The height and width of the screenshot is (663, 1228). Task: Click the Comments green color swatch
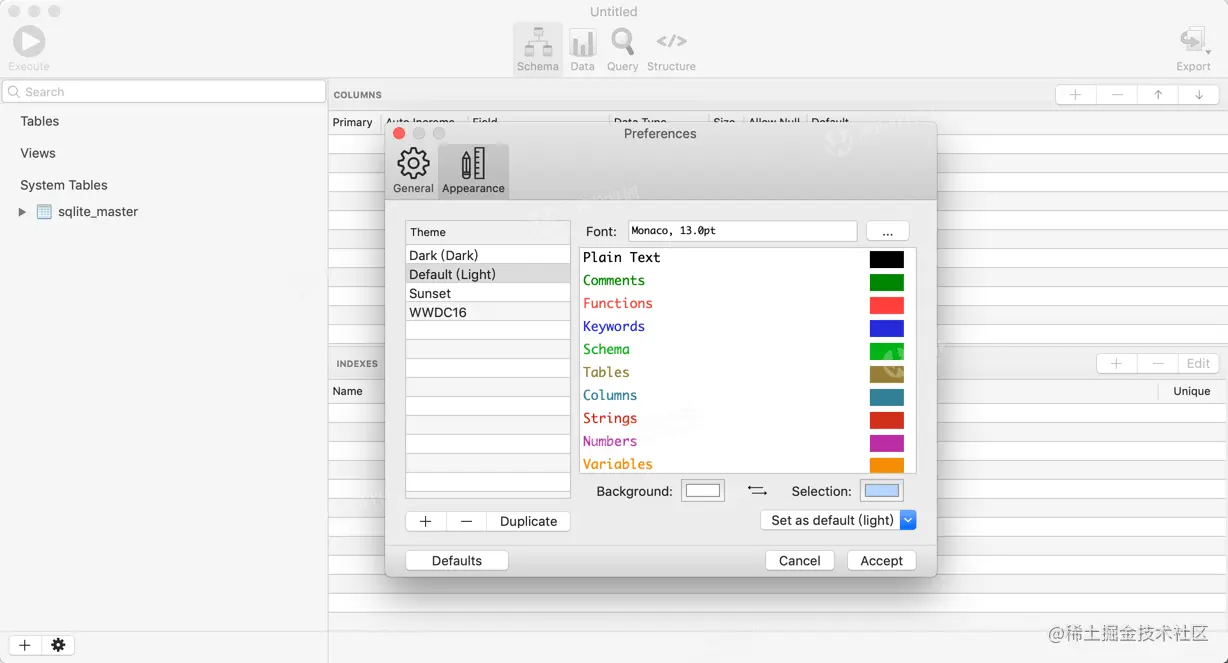[887, 282]
